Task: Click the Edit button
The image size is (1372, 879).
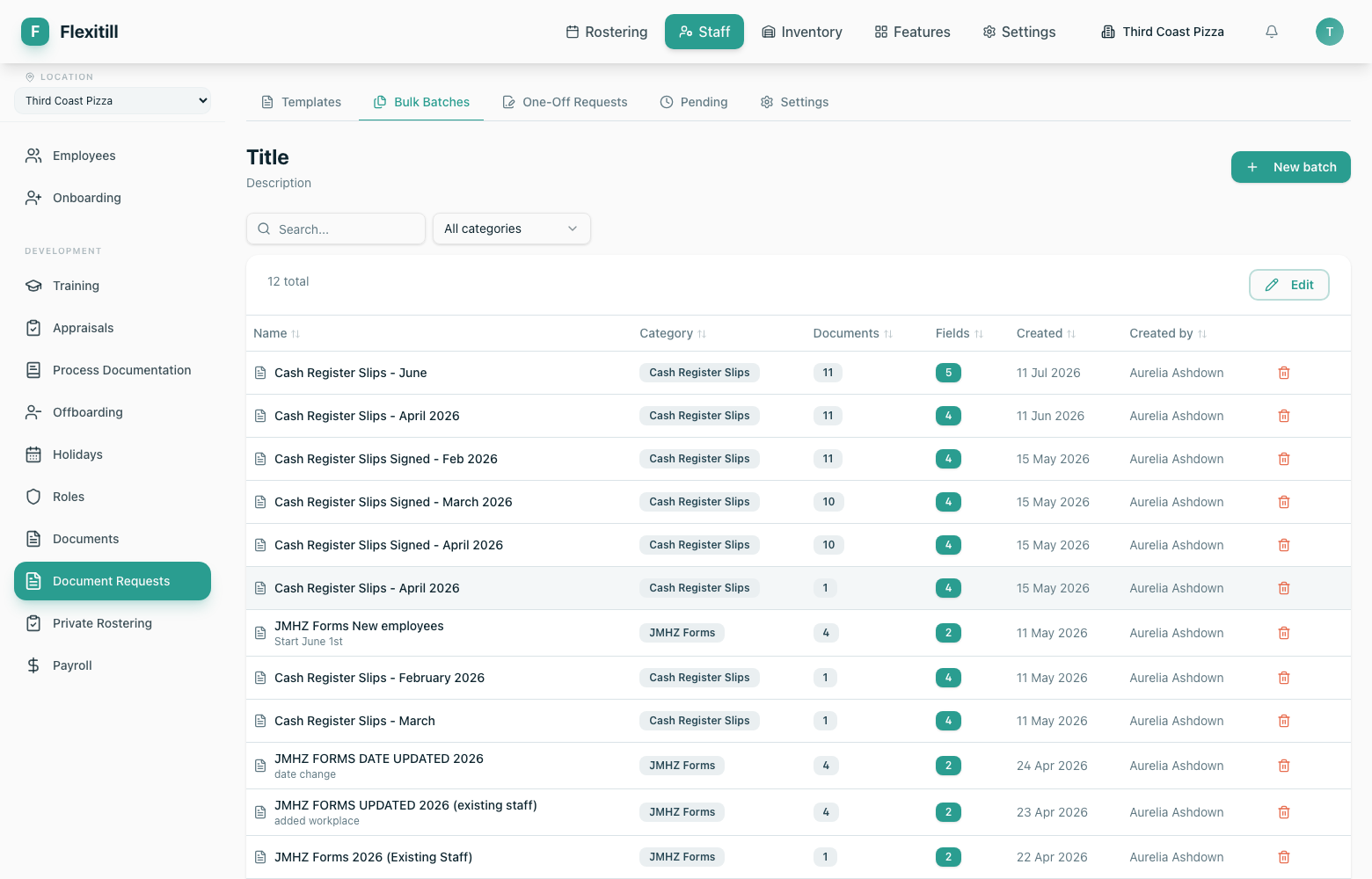Action: pos(1289,285)
